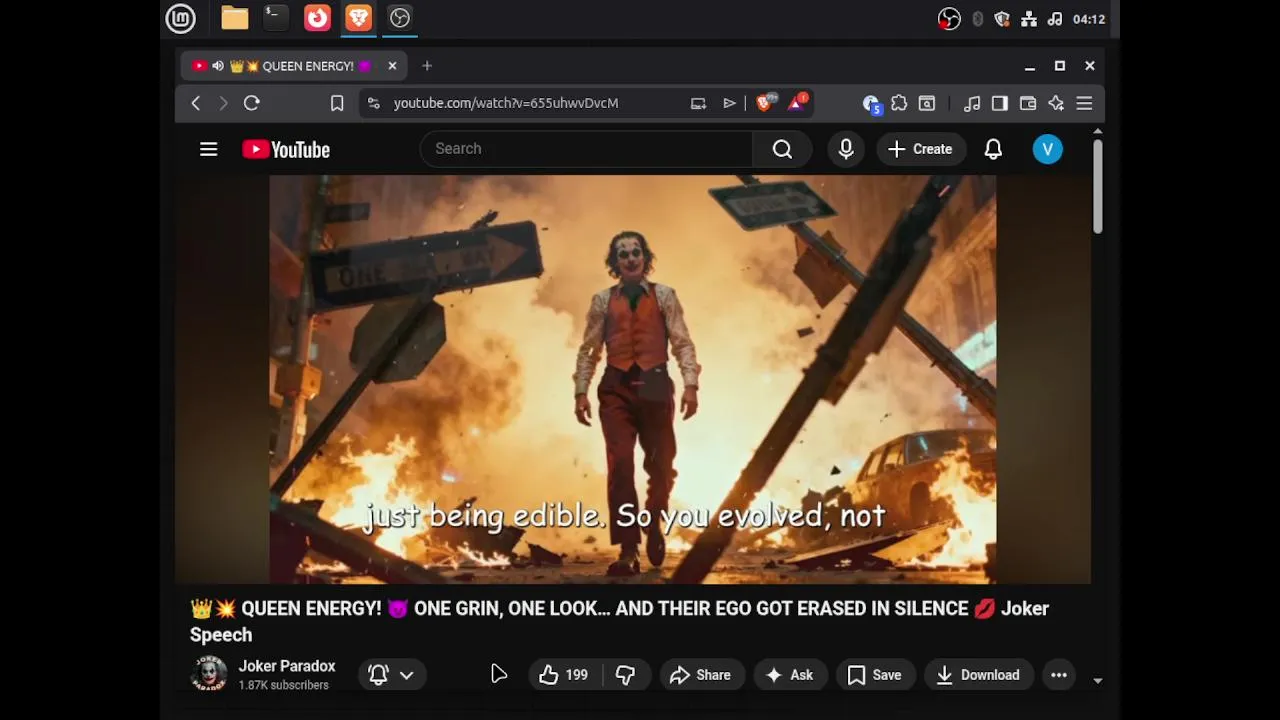The height and width of the screenshot is (720, 1280).
Task: Switch to OBS Studio in taskbar
Action: [400, 18]
